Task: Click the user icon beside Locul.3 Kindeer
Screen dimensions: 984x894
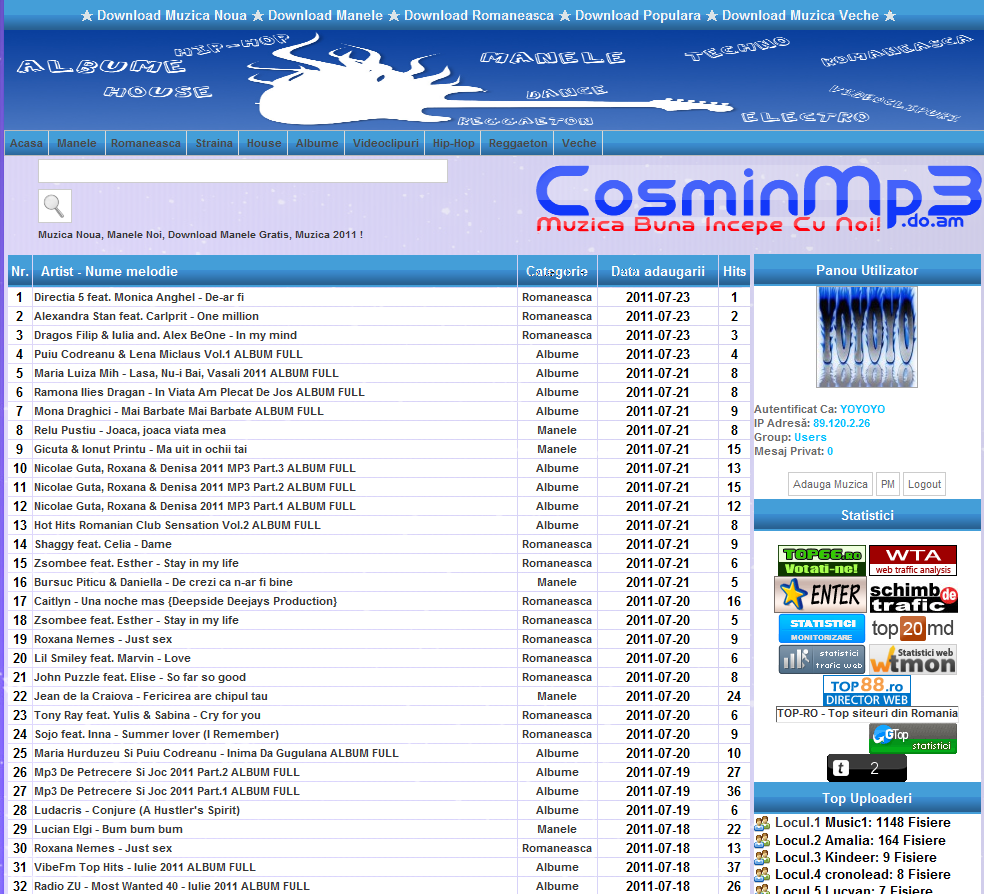Action: click(x=762, y=858)
